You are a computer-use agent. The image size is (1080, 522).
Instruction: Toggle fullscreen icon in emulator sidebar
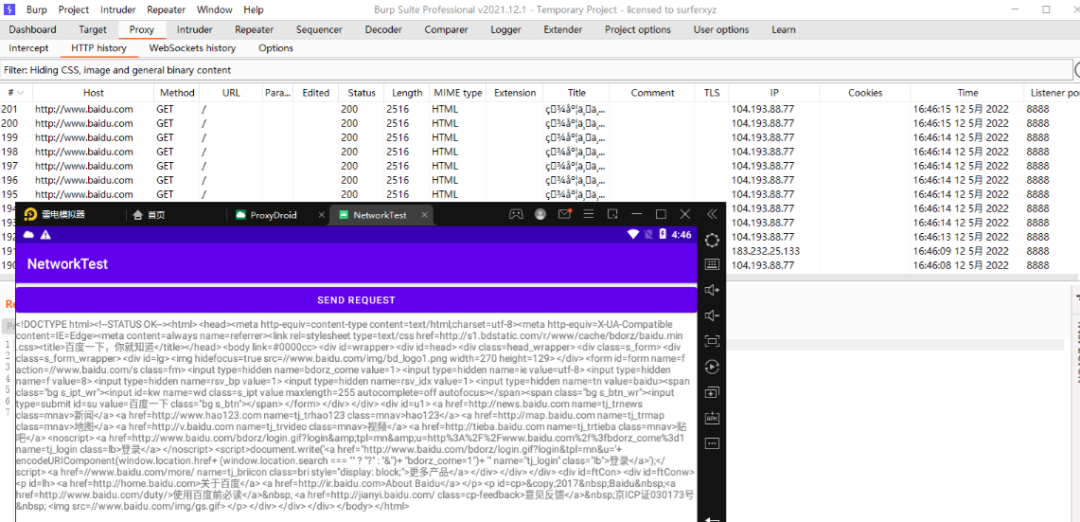712,341
